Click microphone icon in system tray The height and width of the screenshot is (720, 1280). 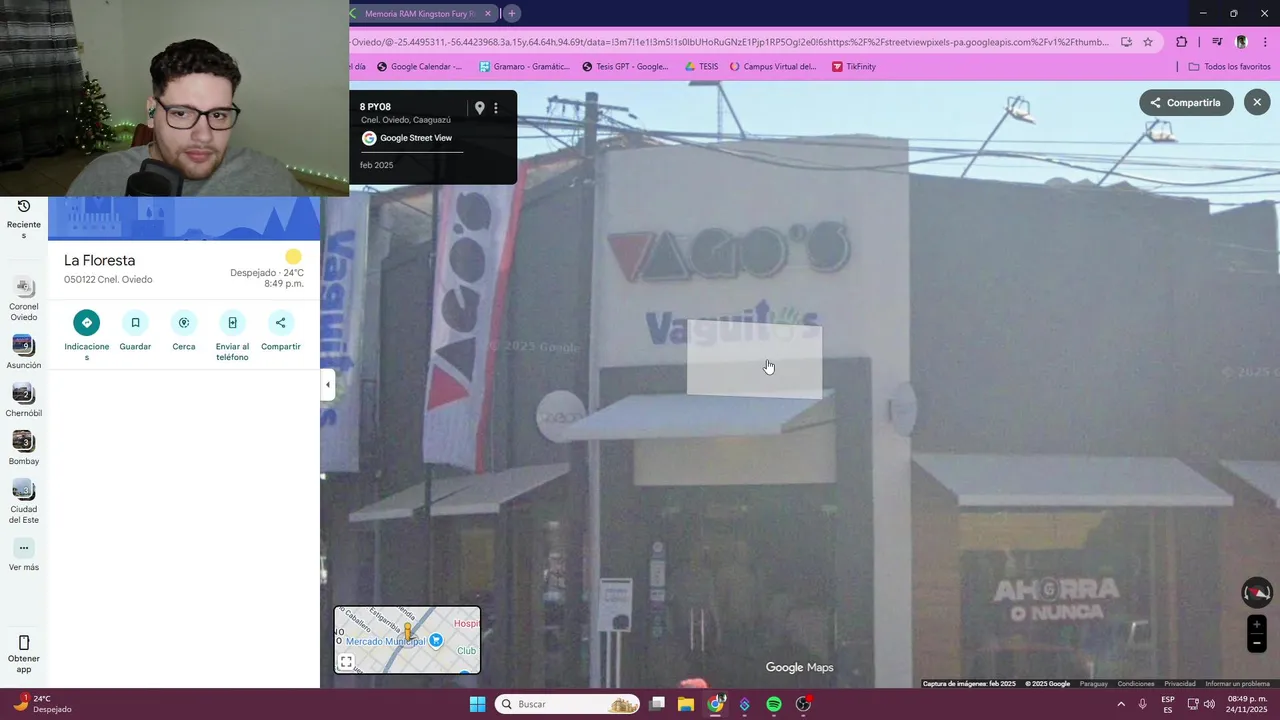click(x=1142, y=704)
